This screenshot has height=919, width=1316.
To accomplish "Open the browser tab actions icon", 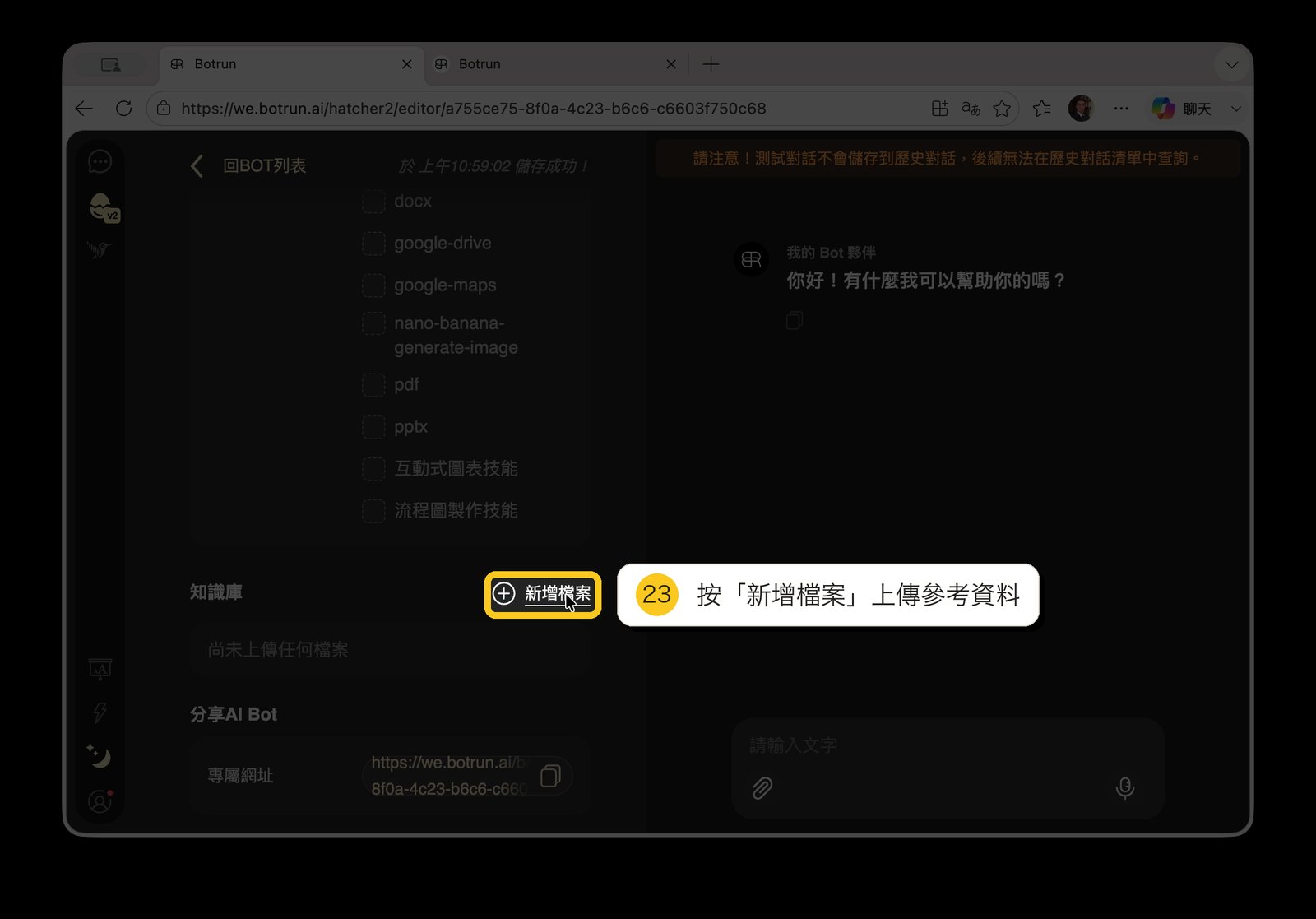I will [x=111, y=64].
